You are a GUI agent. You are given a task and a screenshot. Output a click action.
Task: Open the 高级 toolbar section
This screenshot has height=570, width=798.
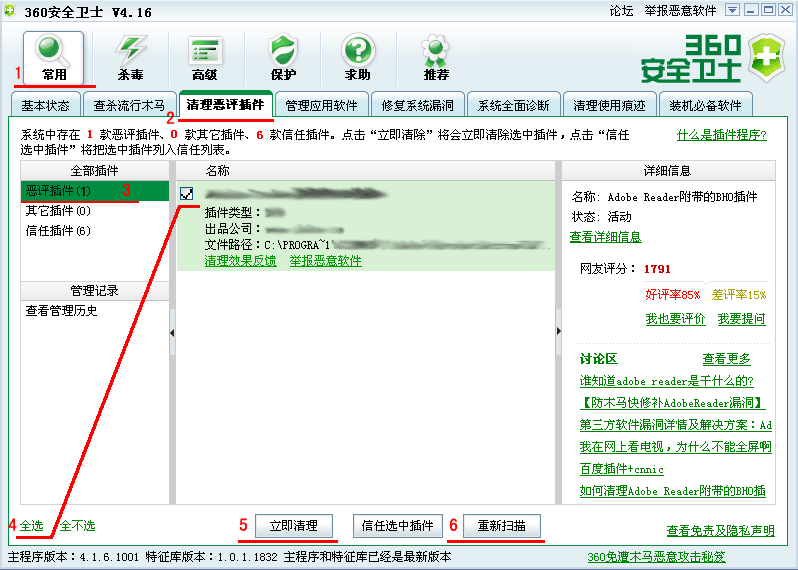(205, 57)
